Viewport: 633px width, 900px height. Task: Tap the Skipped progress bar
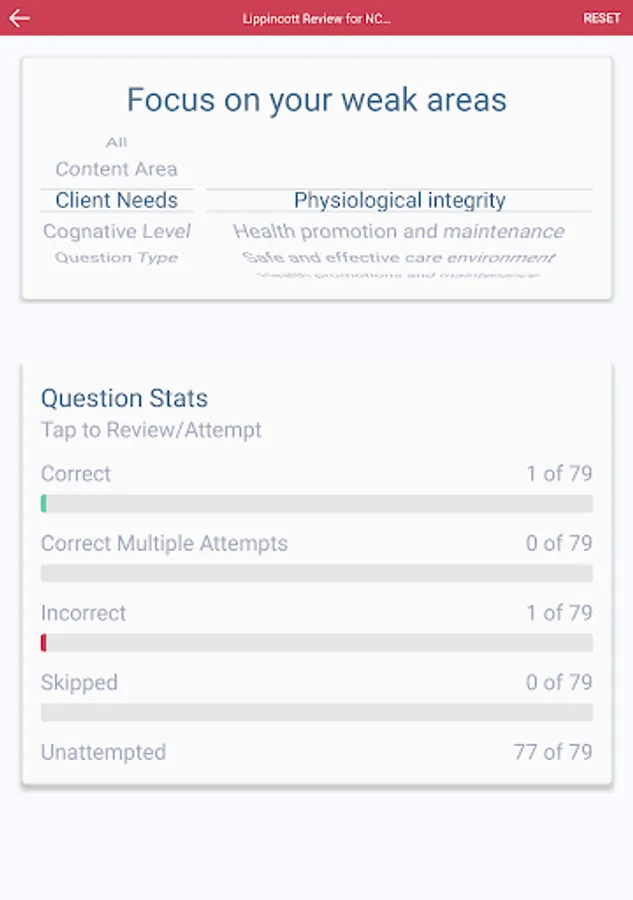click(317, 712)
